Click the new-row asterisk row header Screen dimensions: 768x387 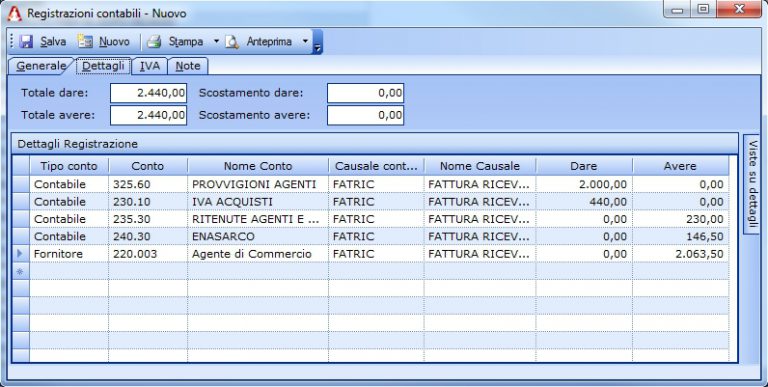tap(21, 271)
